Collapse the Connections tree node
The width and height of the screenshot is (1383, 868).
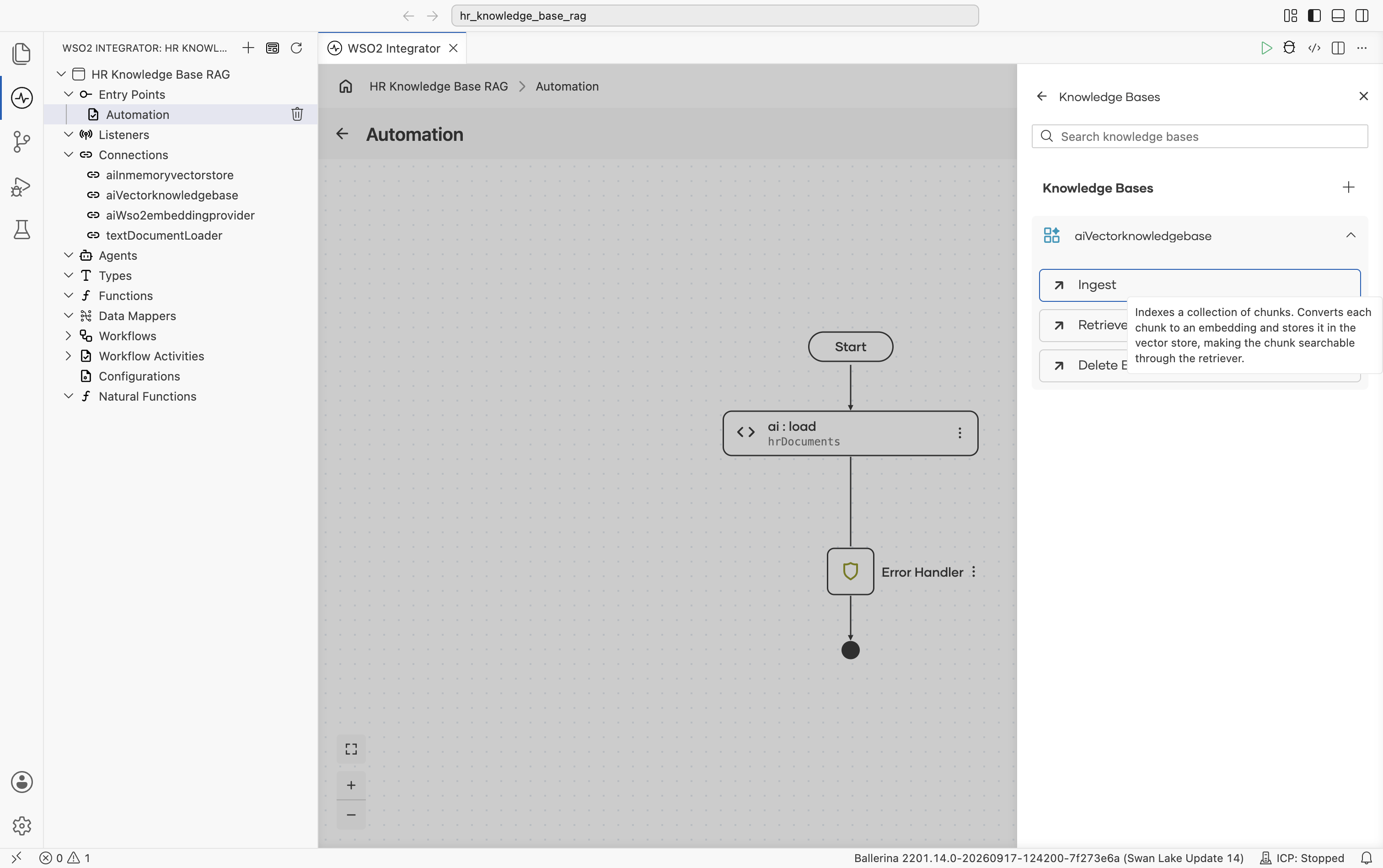pyautogui.click(x=68, y=155)
